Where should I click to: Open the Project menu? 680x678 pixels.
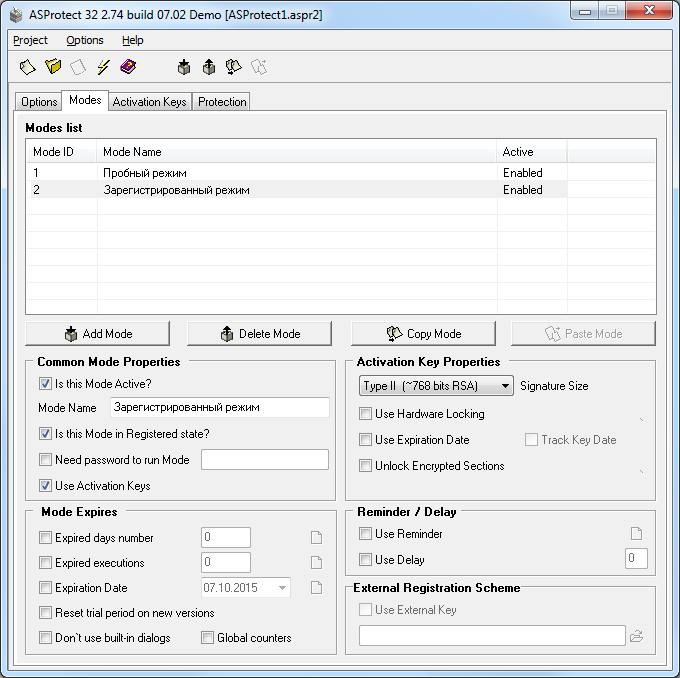30,40
